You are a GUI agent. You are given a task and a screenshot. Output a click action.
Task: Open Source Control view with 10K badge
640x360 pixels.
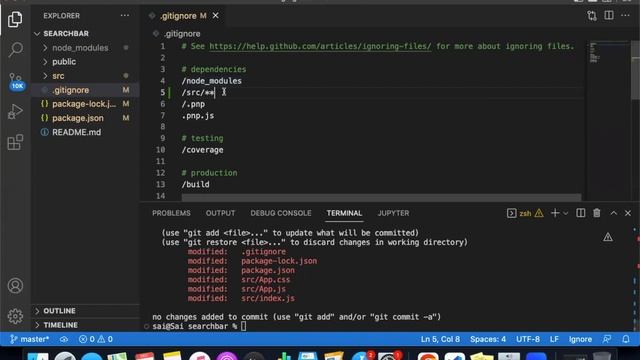pos(16,81)
